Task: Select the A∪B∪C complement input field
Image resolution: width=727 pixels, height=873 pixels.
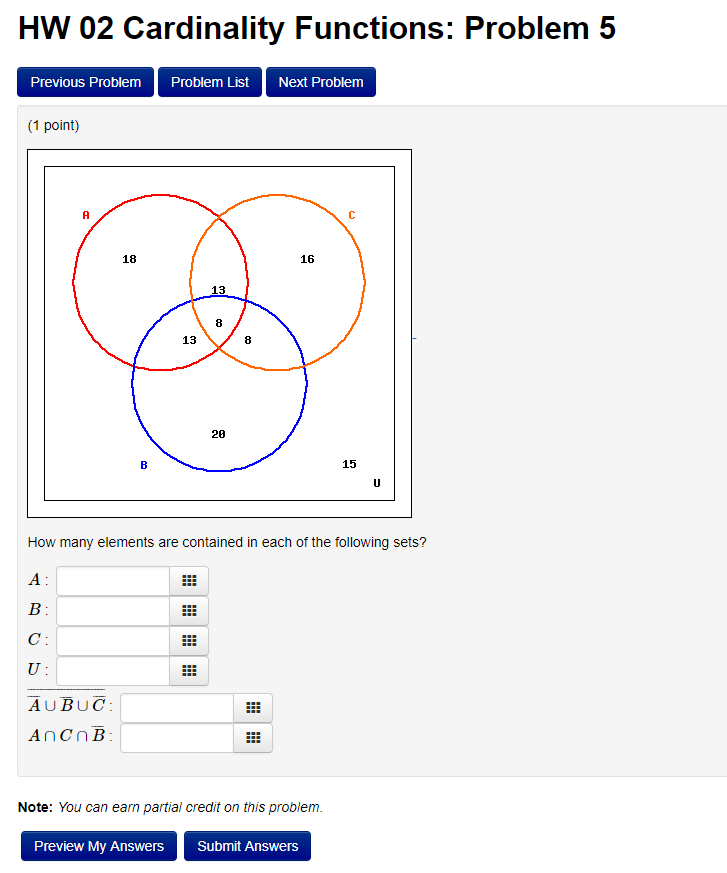Action: (176, 707)
